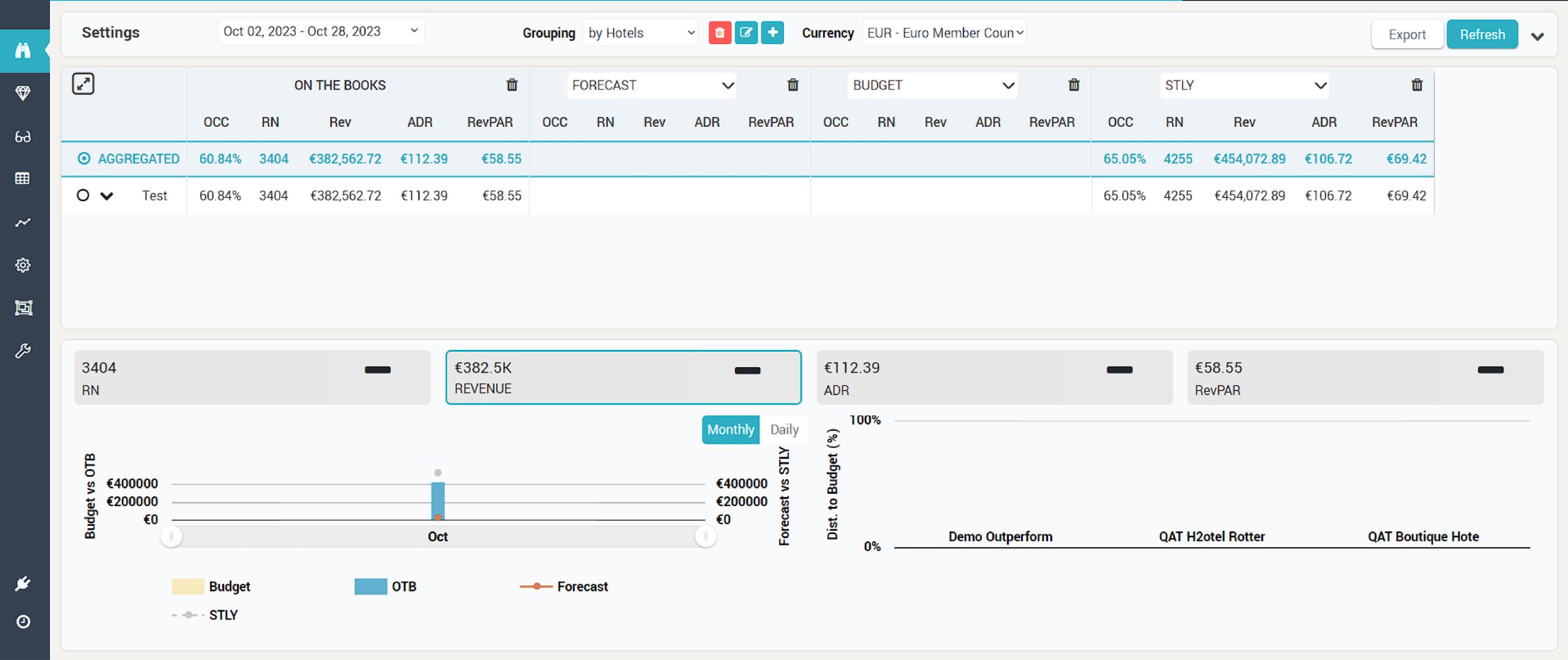Click the Demo Outperform chart label
Screen dimensions: 1568x660
tap(1000, 537)
